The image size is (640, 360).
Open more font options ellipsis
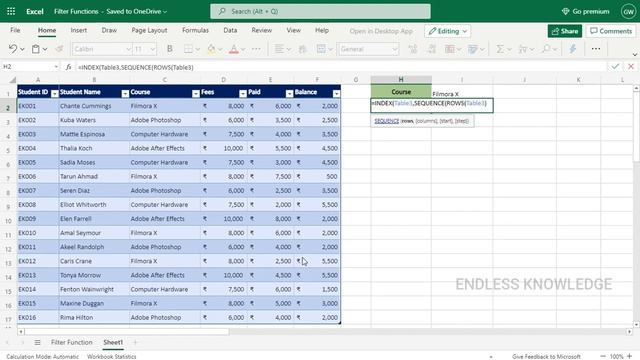tap(256, 49)
